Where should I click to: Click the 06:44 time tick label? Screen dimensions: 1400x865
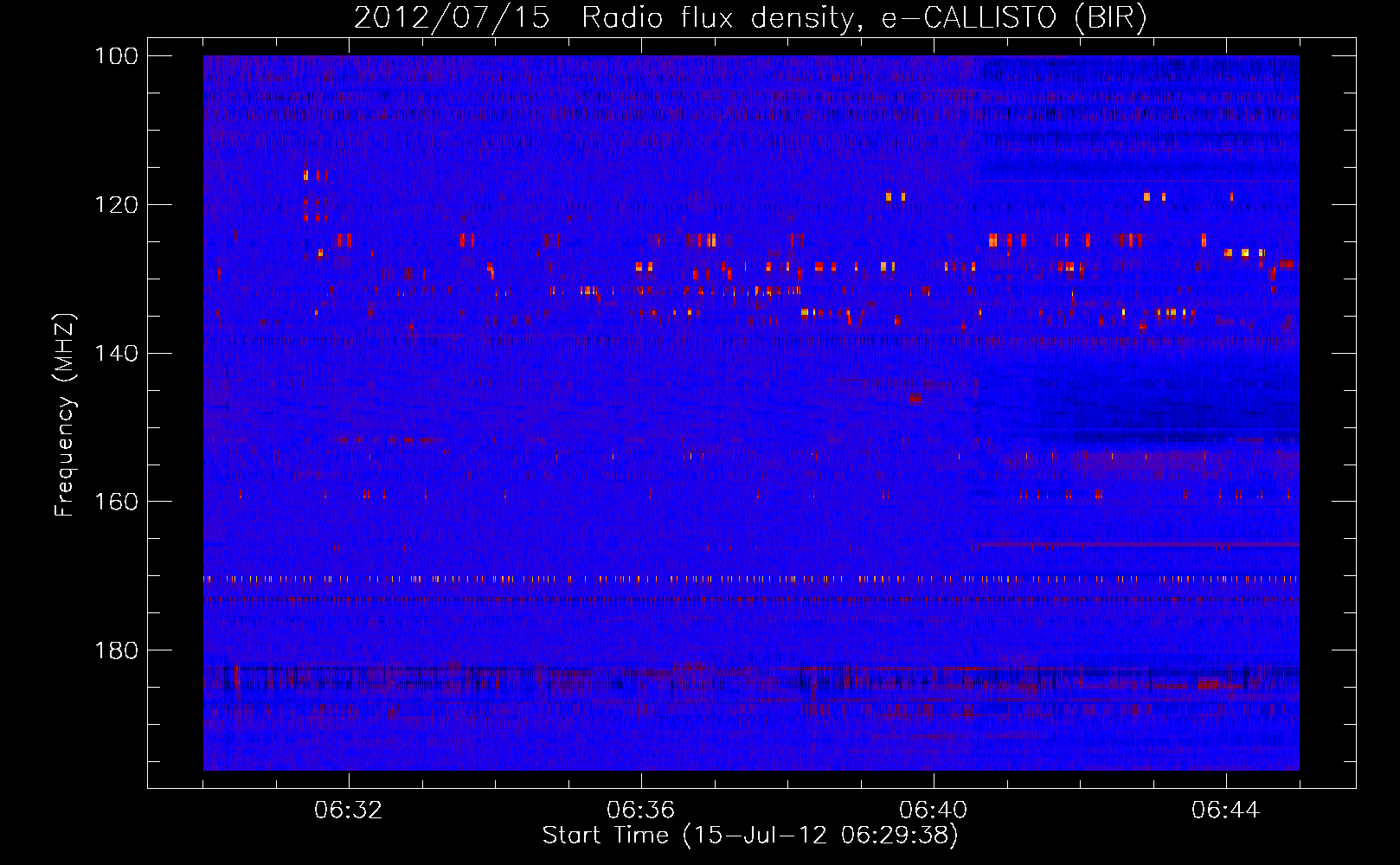pyautogui.click(x=1226, y=811)
